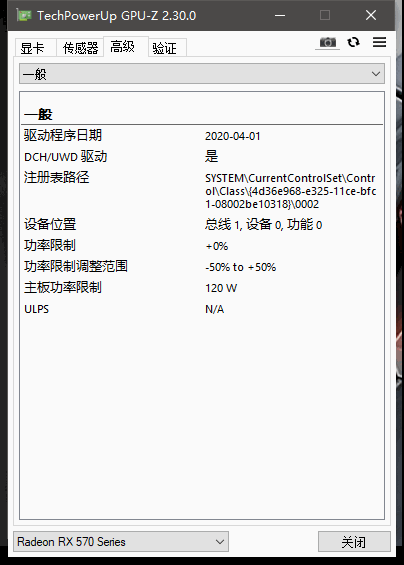404x565 pixels.
Task: Expand the 一般 category dropdown
Action: click(202, 74)
